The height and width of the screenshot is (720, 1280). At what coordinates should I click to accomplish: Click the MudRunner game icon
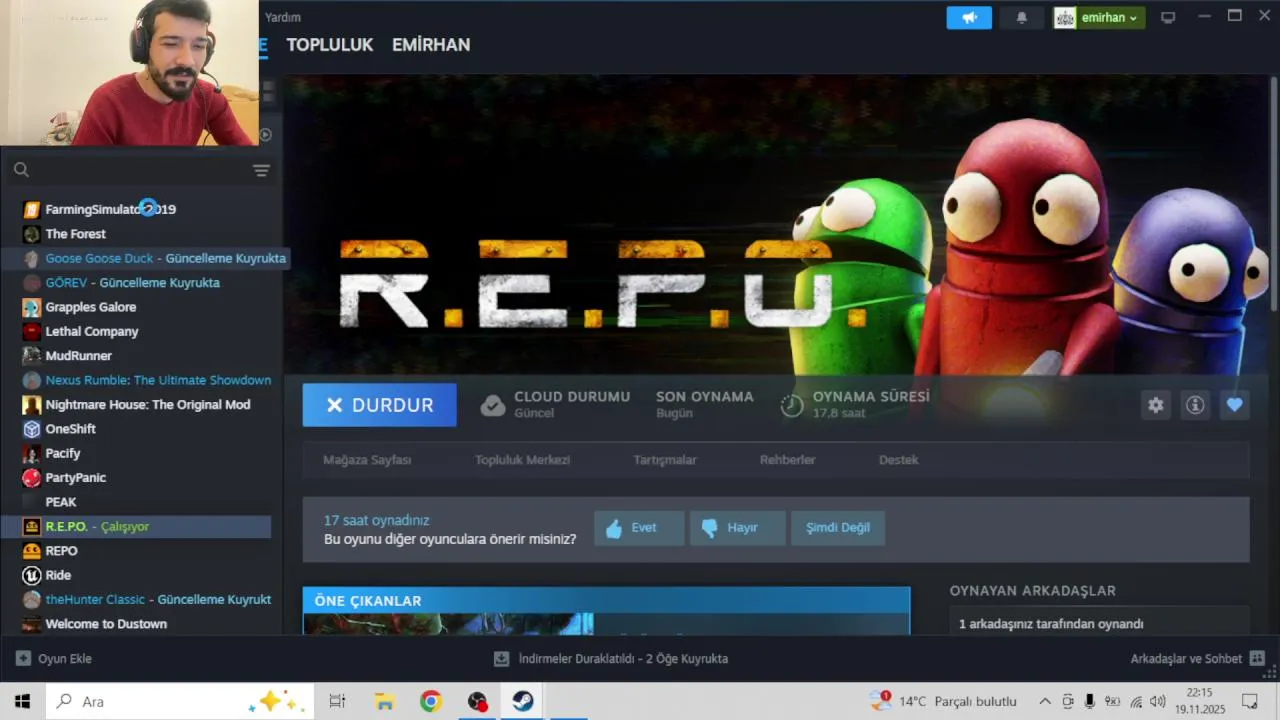[x=31, y=356]
